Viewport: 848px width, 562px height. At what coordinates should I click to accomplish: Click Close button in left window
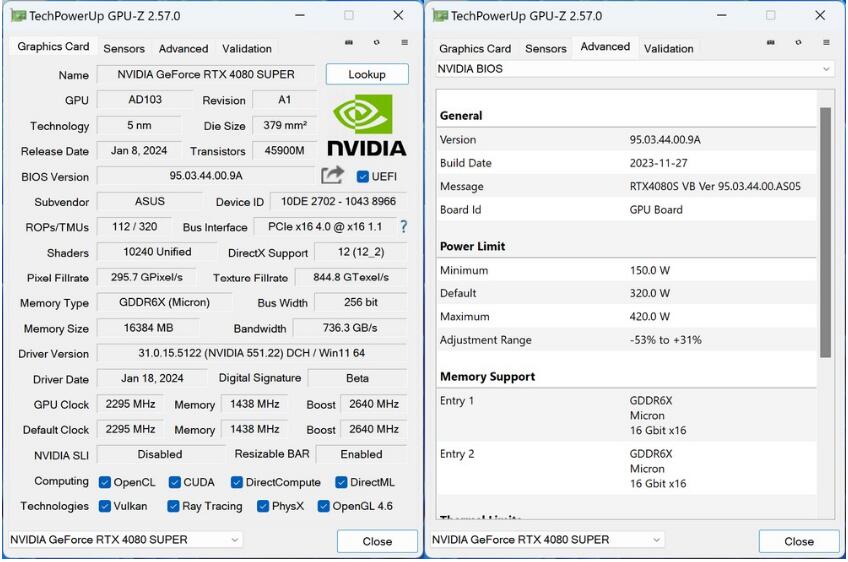(x=377, y=541)
